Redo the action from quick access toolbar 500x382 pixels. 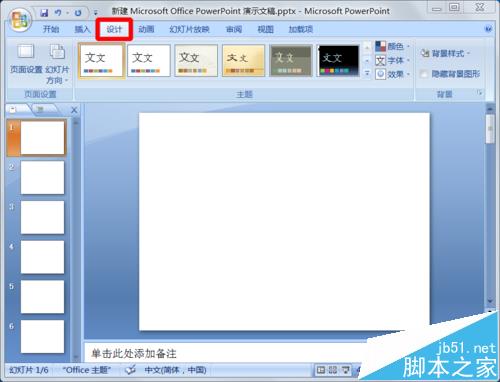click(78, 13)
